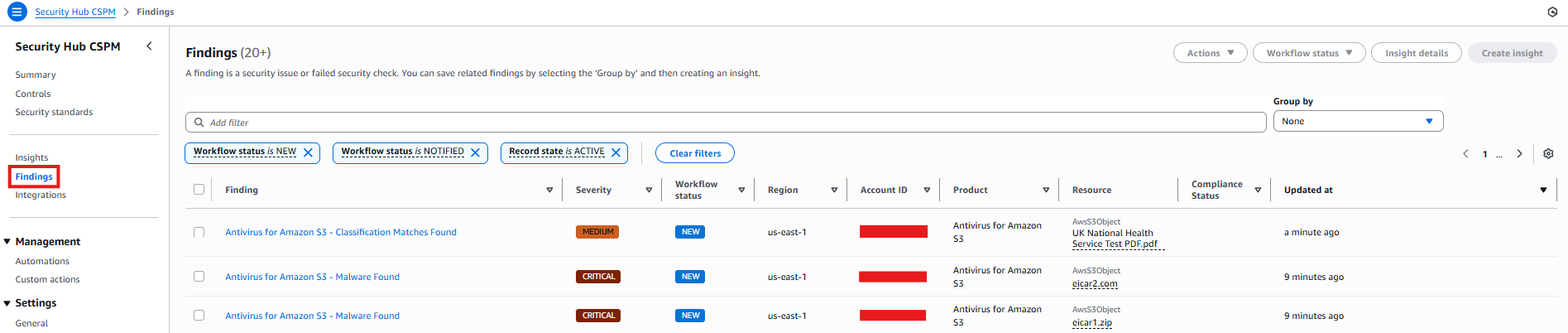Open table preferences gear icon
Viewport: 1568px width, 333px height.
[1548, 153]
